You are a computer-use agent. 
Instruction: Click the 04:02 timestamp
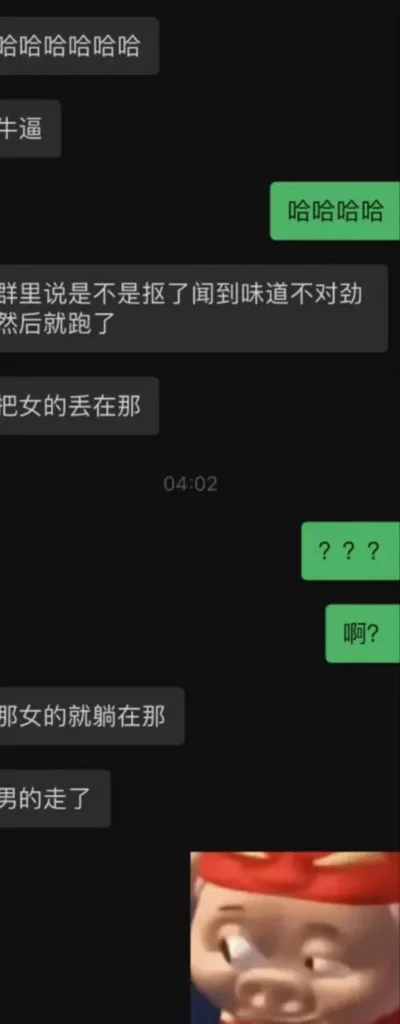click(190, 484)
